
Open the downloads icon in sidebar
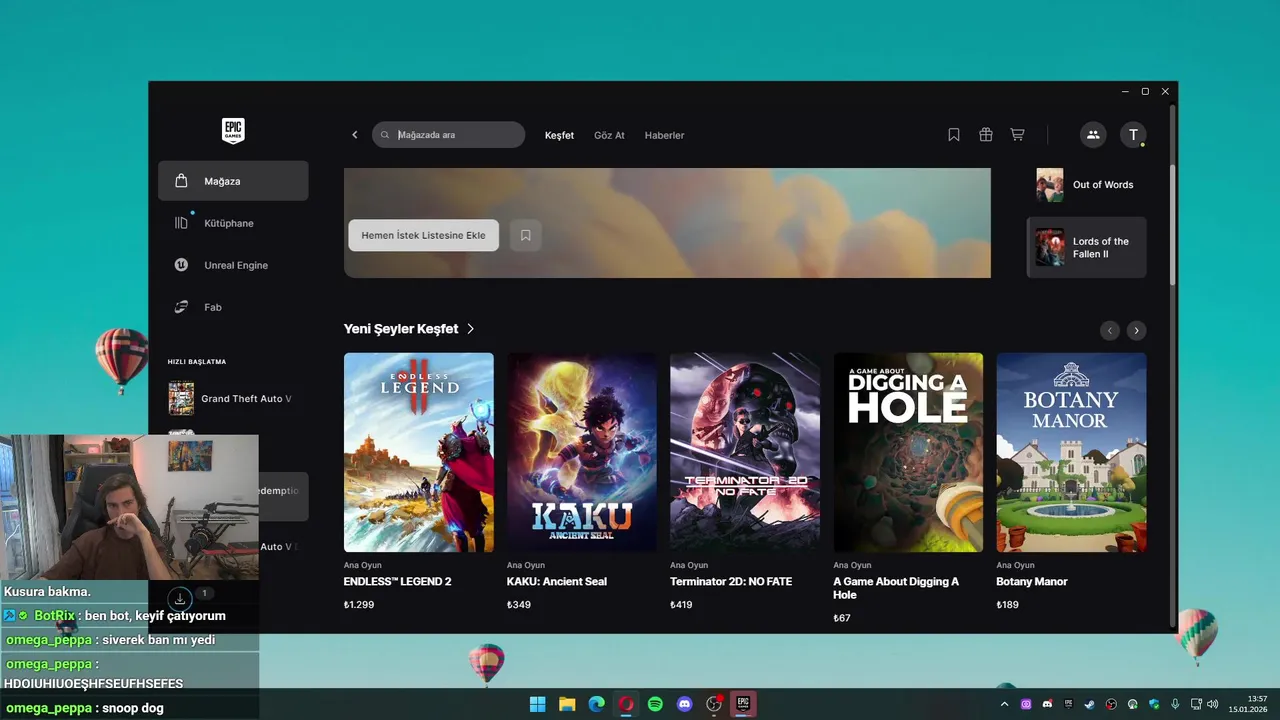pyautogui.click(x=180, y=599)
